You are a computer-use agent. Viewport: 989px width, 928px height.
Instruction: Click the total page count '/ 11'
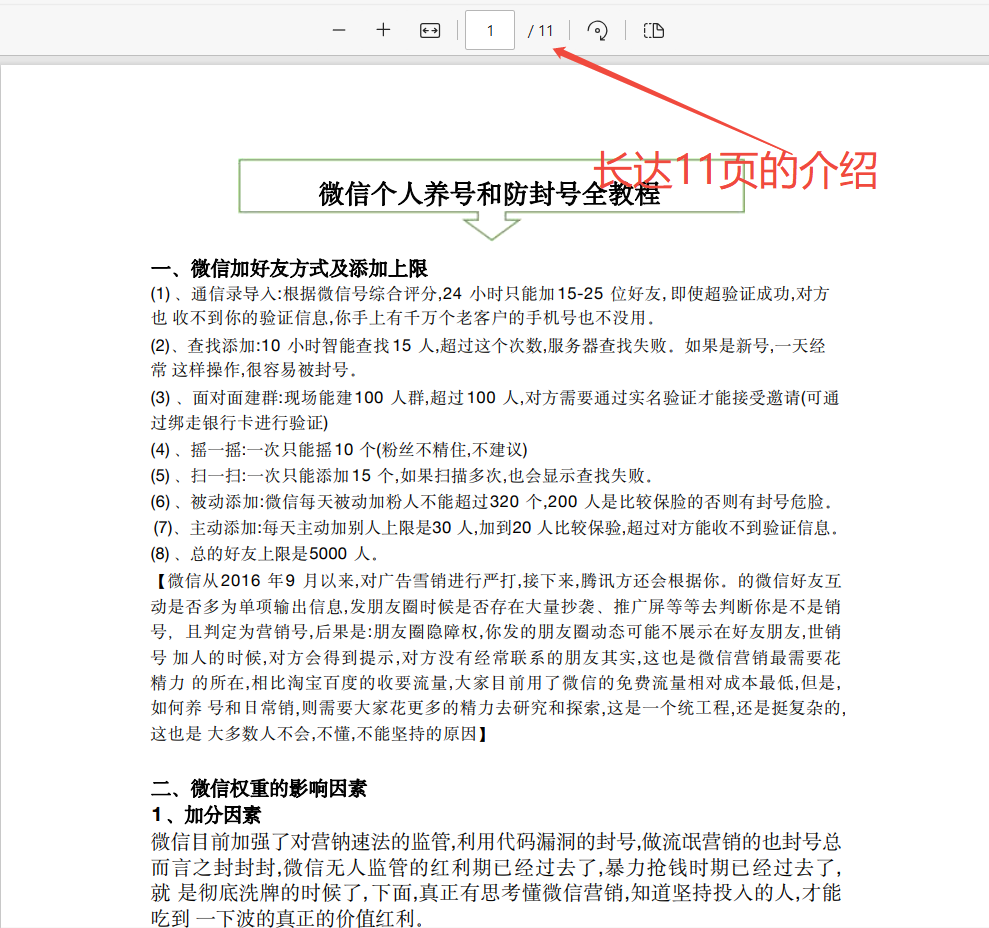[541, 31]
